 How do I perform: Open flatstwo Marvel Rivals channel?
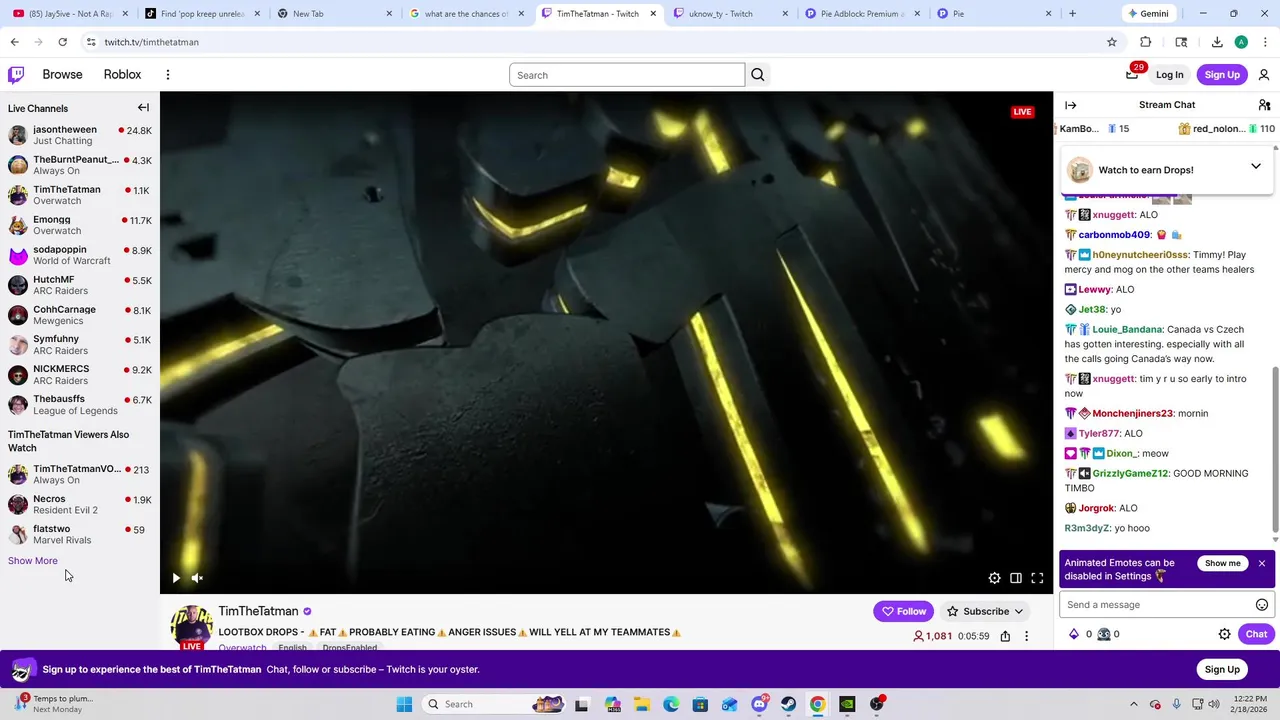coord(80,534)
